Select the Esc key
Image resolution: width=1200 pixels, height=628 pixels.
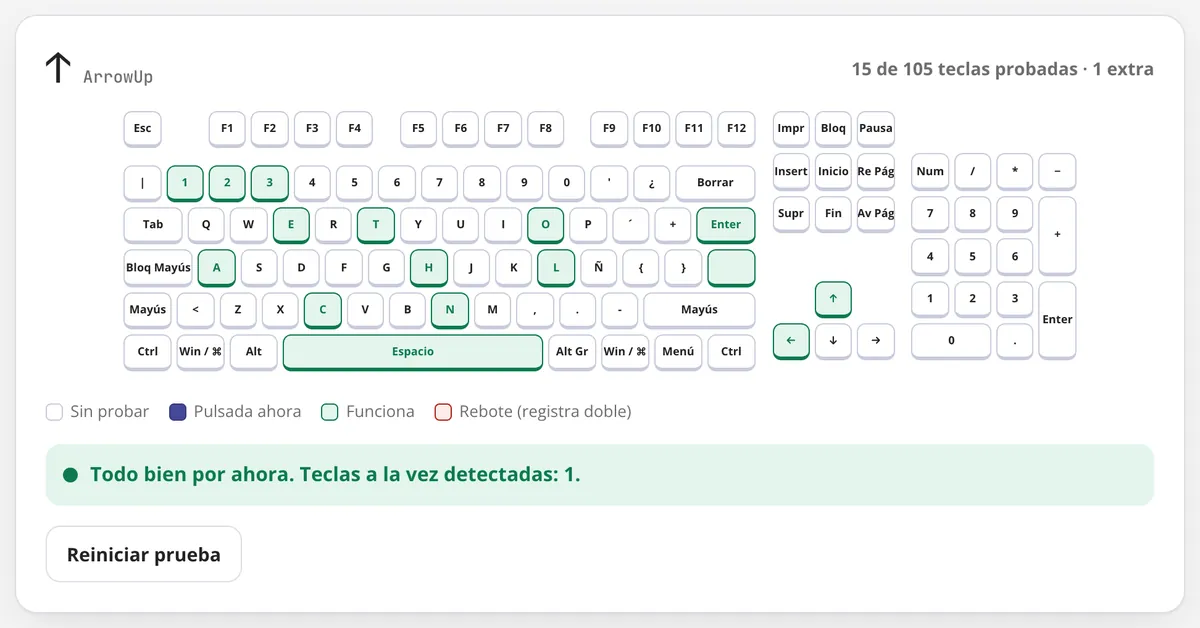tap(142, 128)
